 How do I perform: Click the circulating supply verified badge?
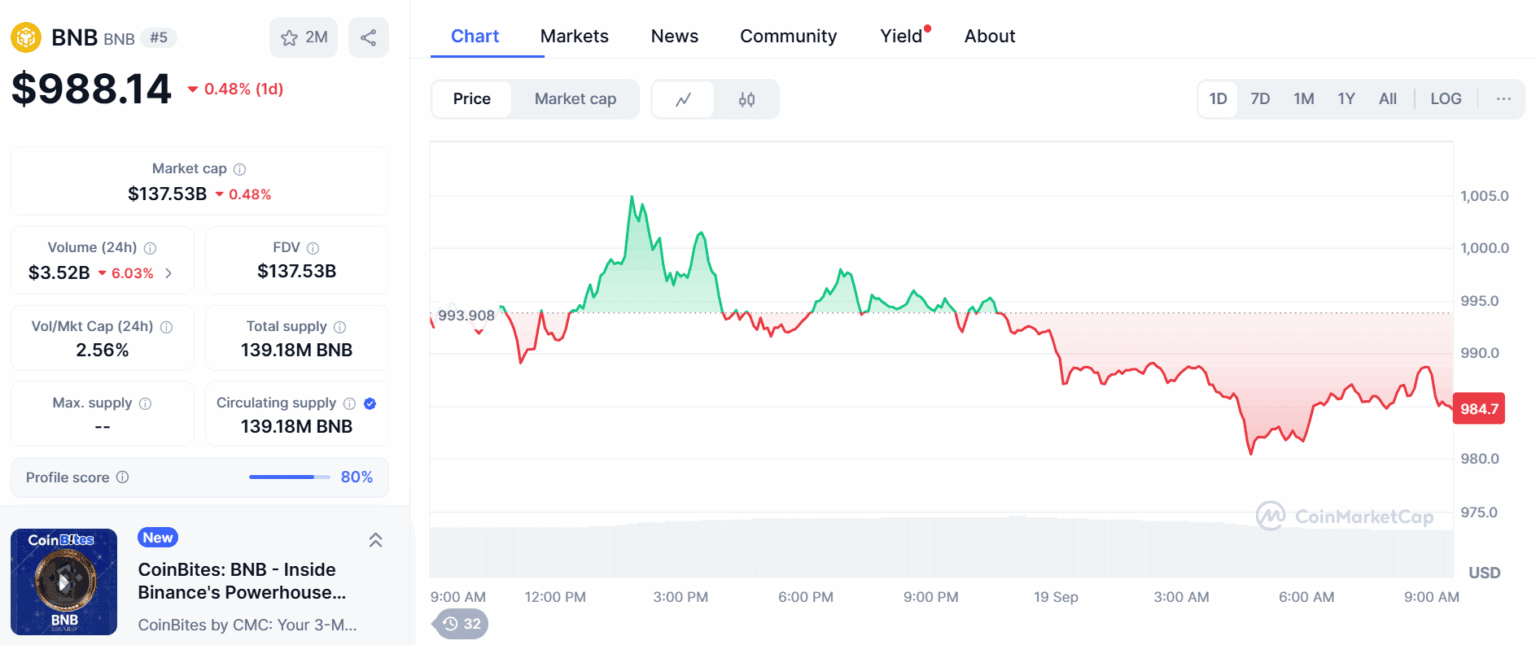coord(370,403)
